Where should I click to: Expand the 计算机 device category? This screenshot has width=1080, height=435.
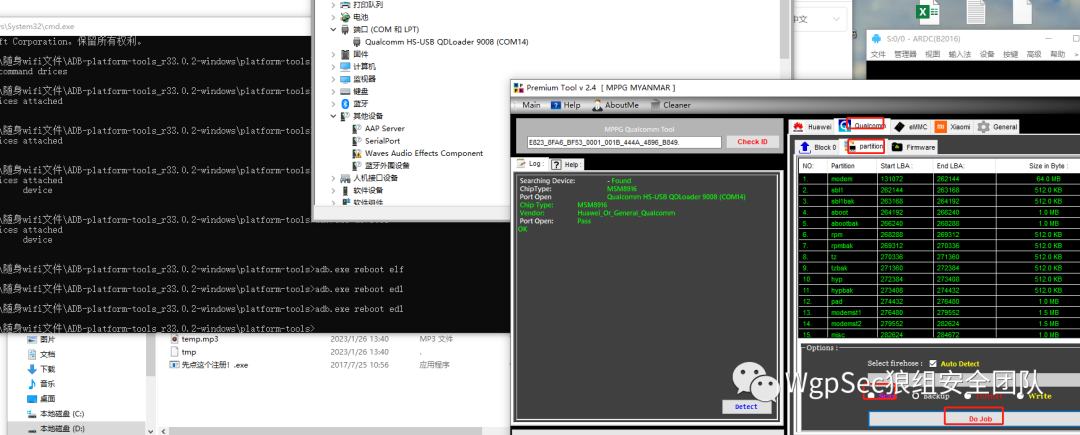(334, 67)
